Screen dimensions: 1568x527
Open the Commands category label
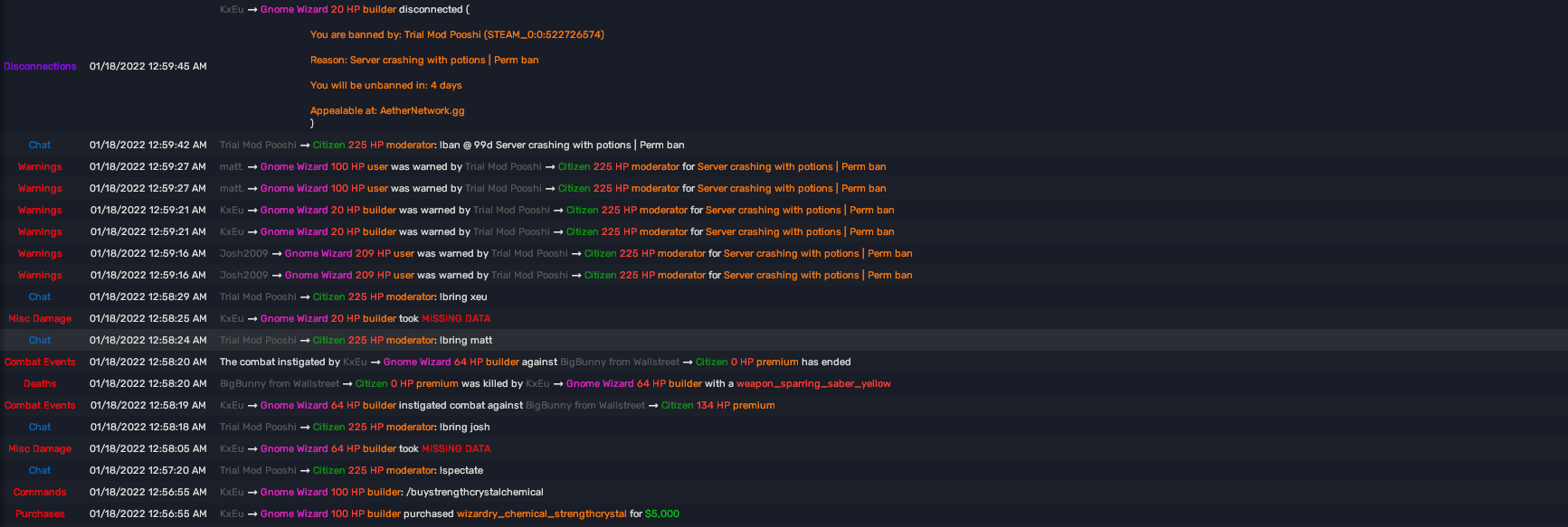point(40,493)
